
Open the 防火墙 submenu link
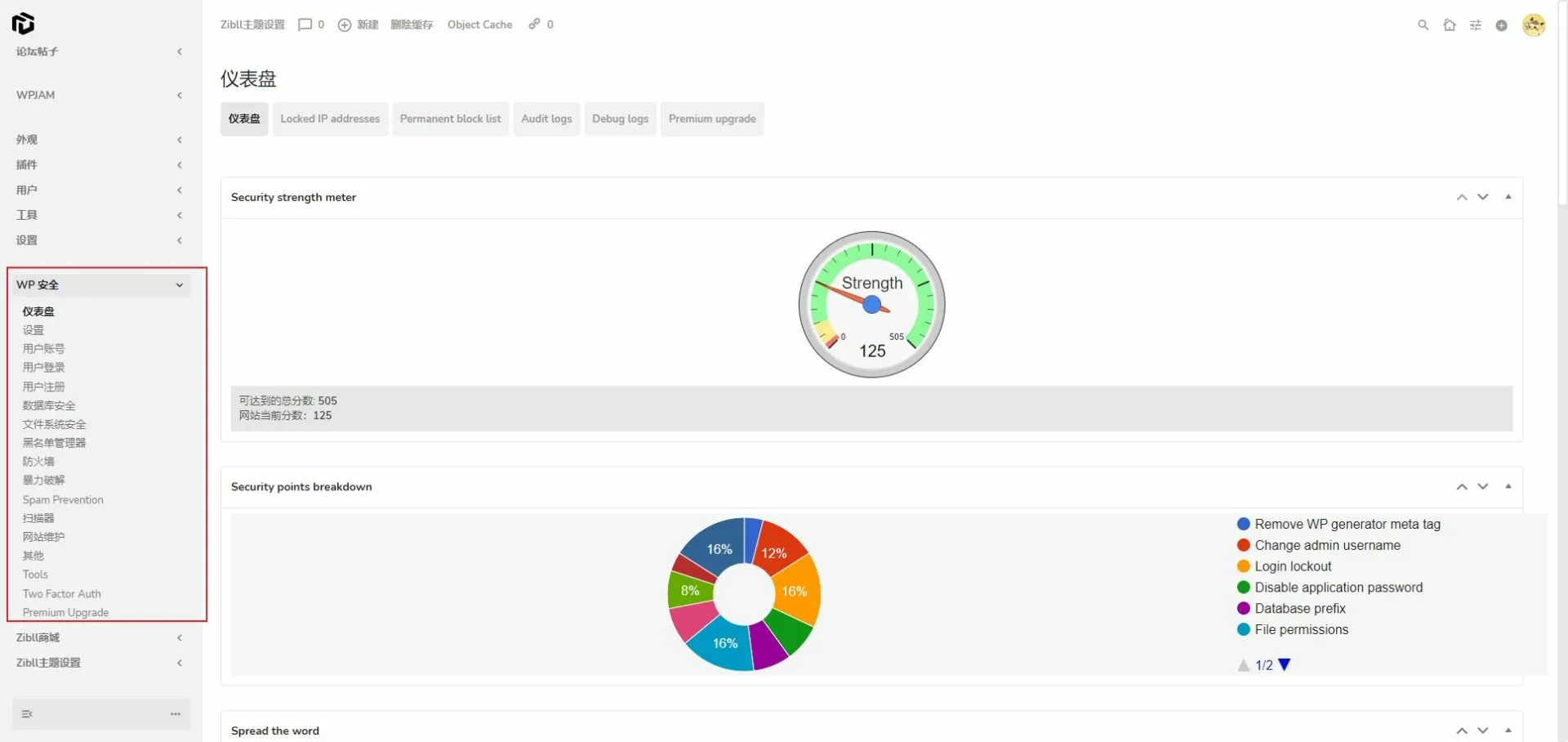[x=38, y=462]
